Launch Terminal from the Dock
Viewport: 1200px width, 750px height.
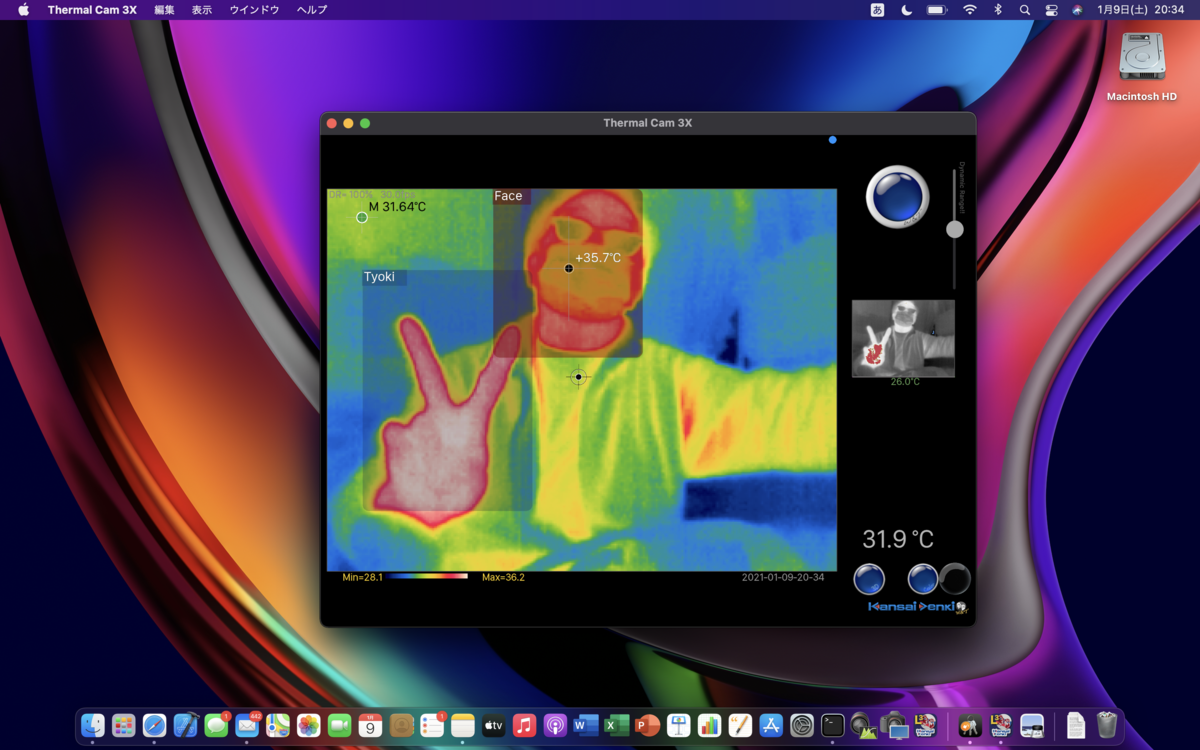pos(833,725)
